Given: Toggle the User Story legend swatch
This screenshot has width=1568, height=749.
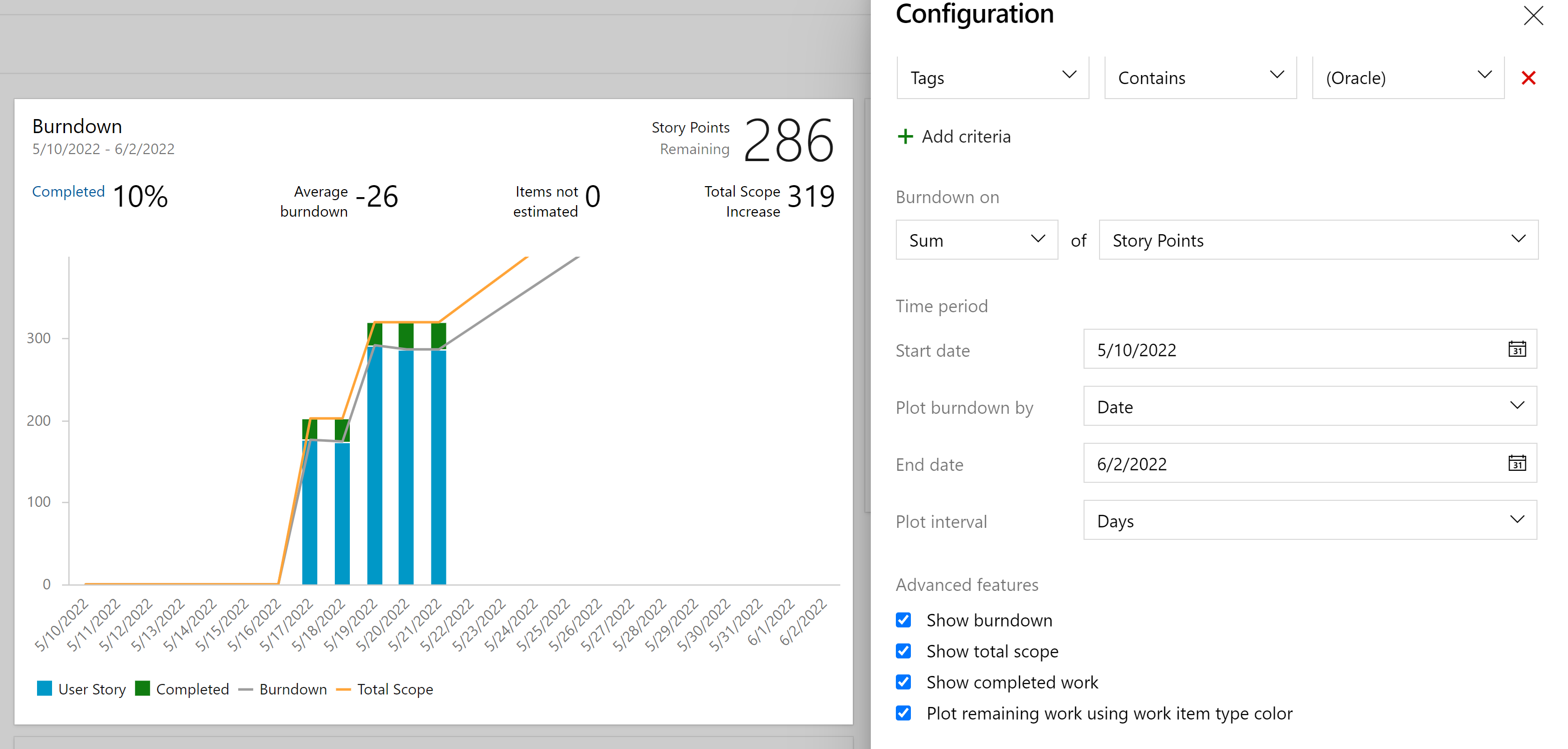Looking at the screenshot, I should pos(45,689).
